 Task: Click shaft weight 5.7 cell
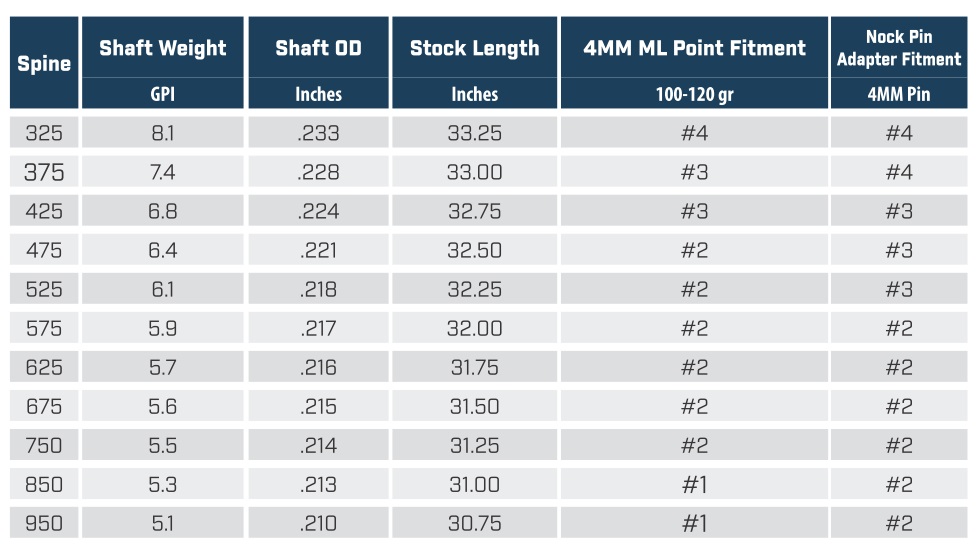pyautogui.click(x=162, y=367)
